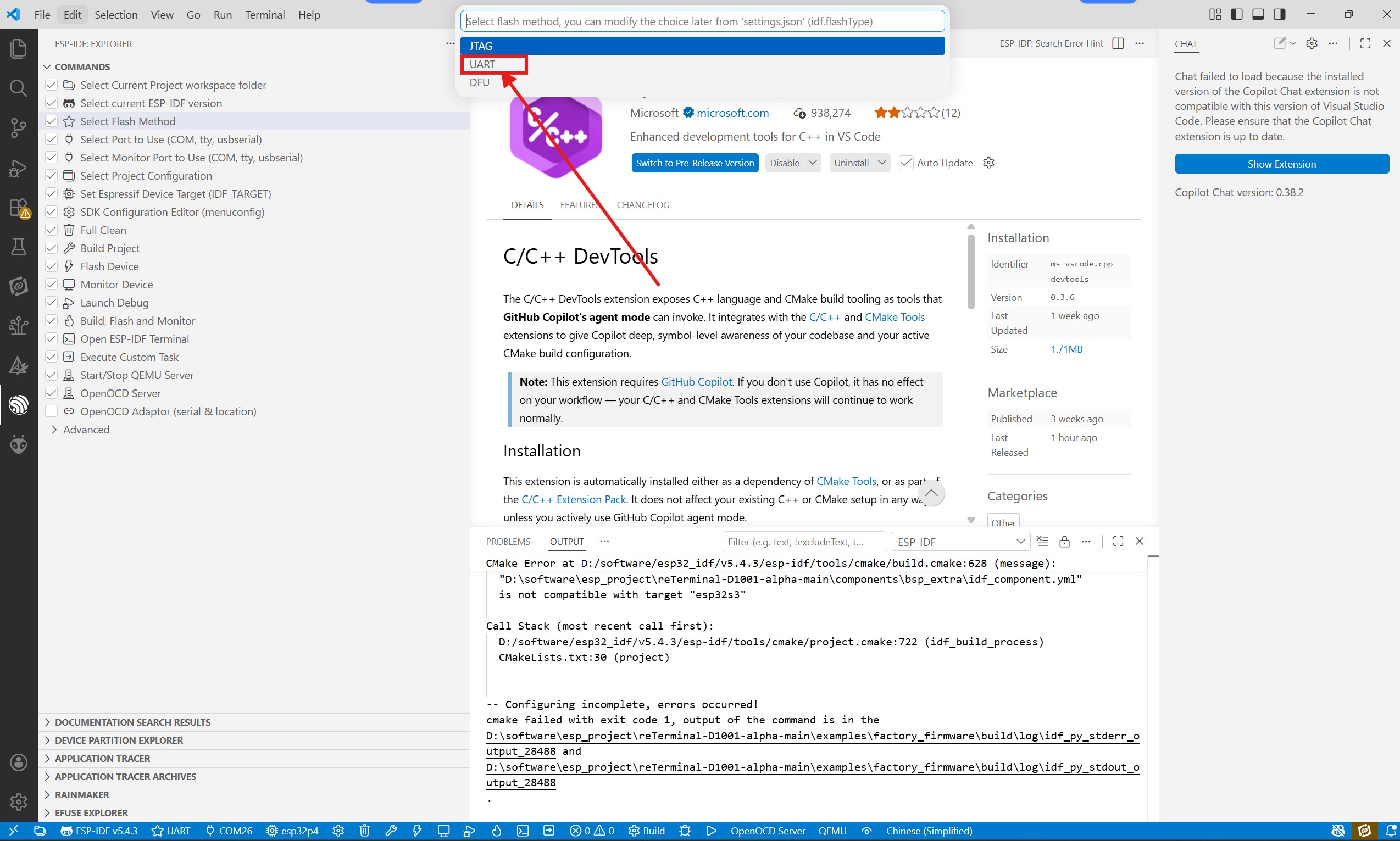Uncheck the Build Project command checkbox
1400x841 pixels.
coord(52,248)
